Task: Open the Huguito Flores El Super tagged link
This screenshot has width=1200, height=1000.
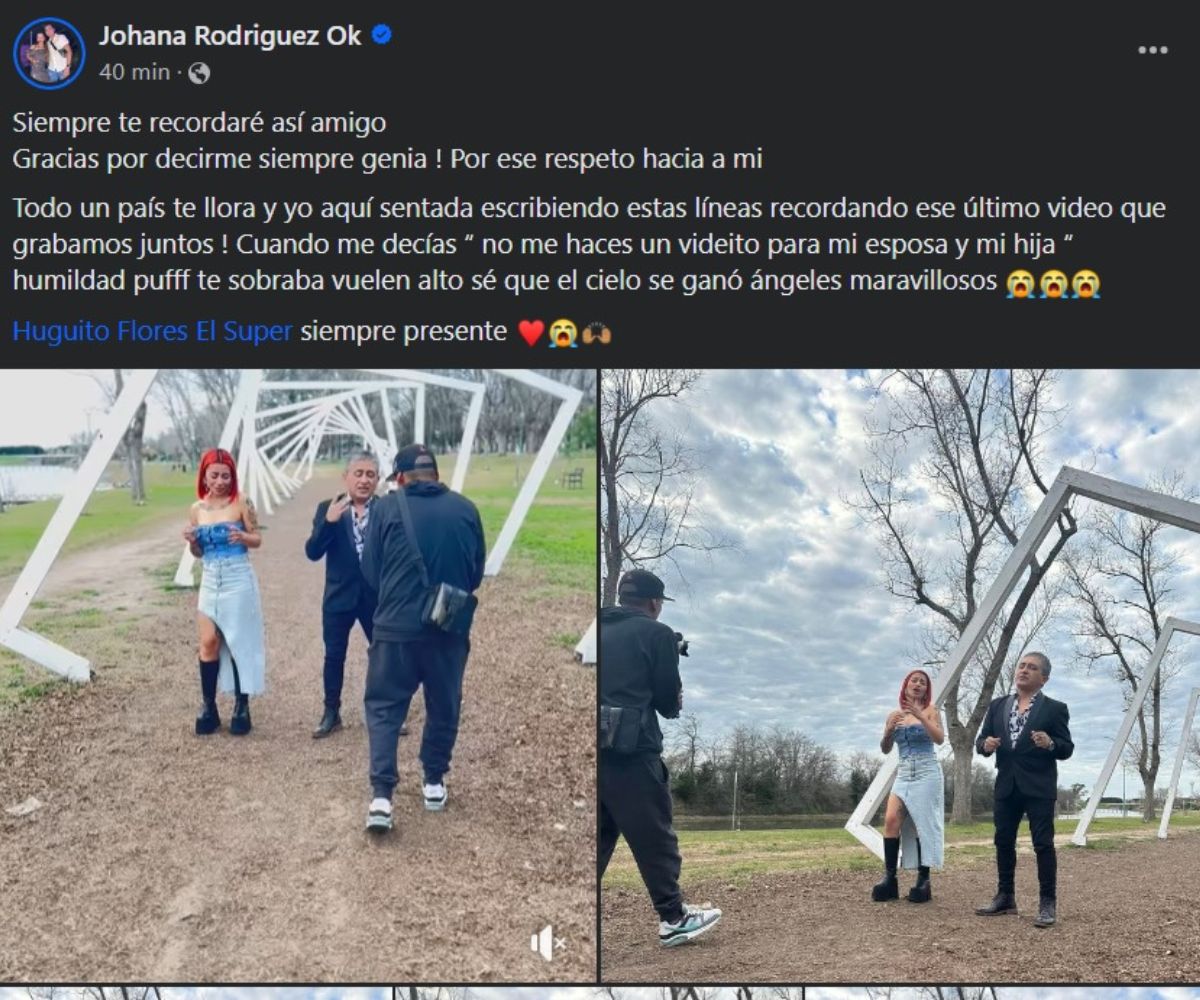Action: coord(153,332)
